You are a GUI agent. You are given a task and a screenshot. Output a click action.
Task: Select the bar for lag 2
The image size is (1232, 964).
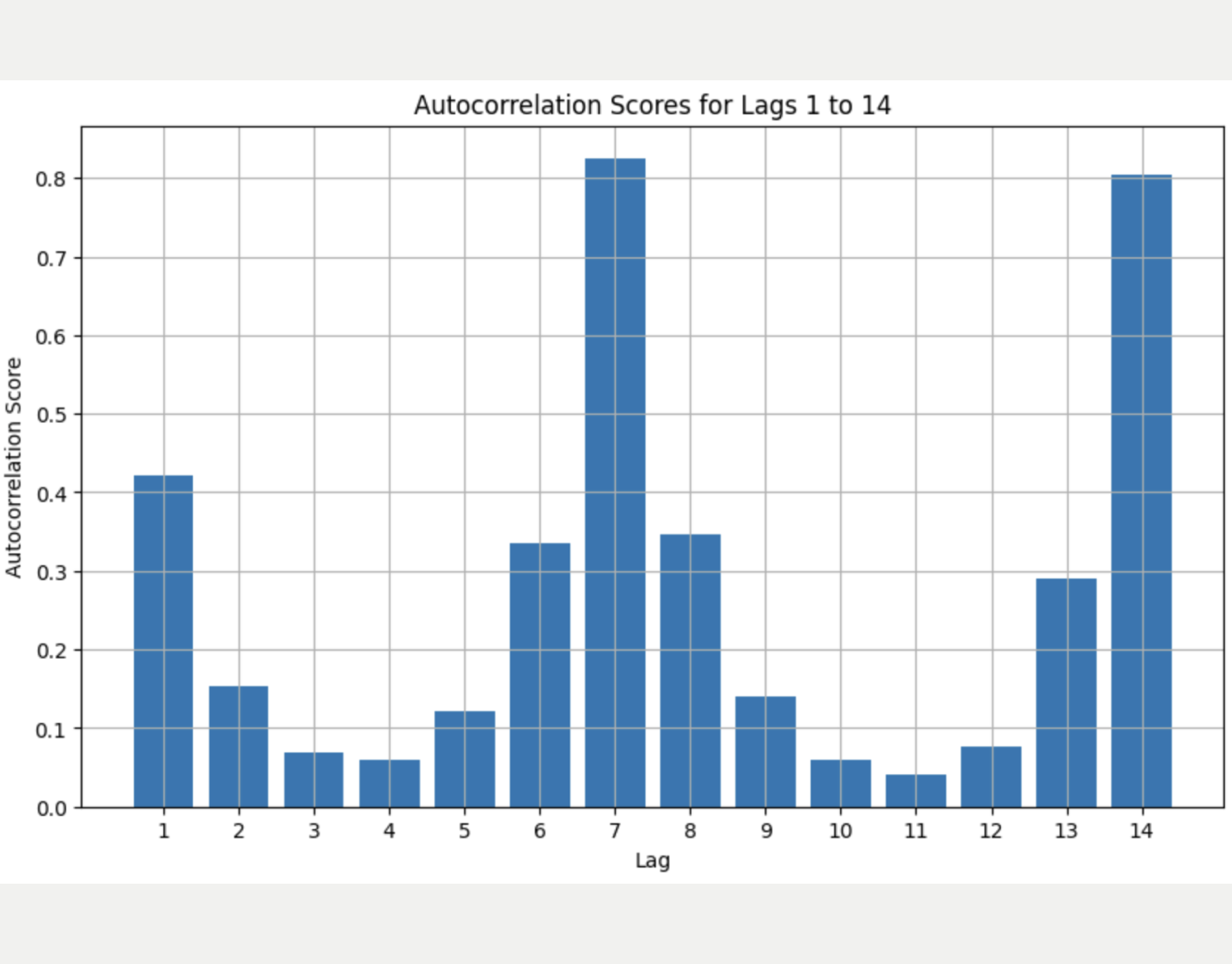point(238,747)
